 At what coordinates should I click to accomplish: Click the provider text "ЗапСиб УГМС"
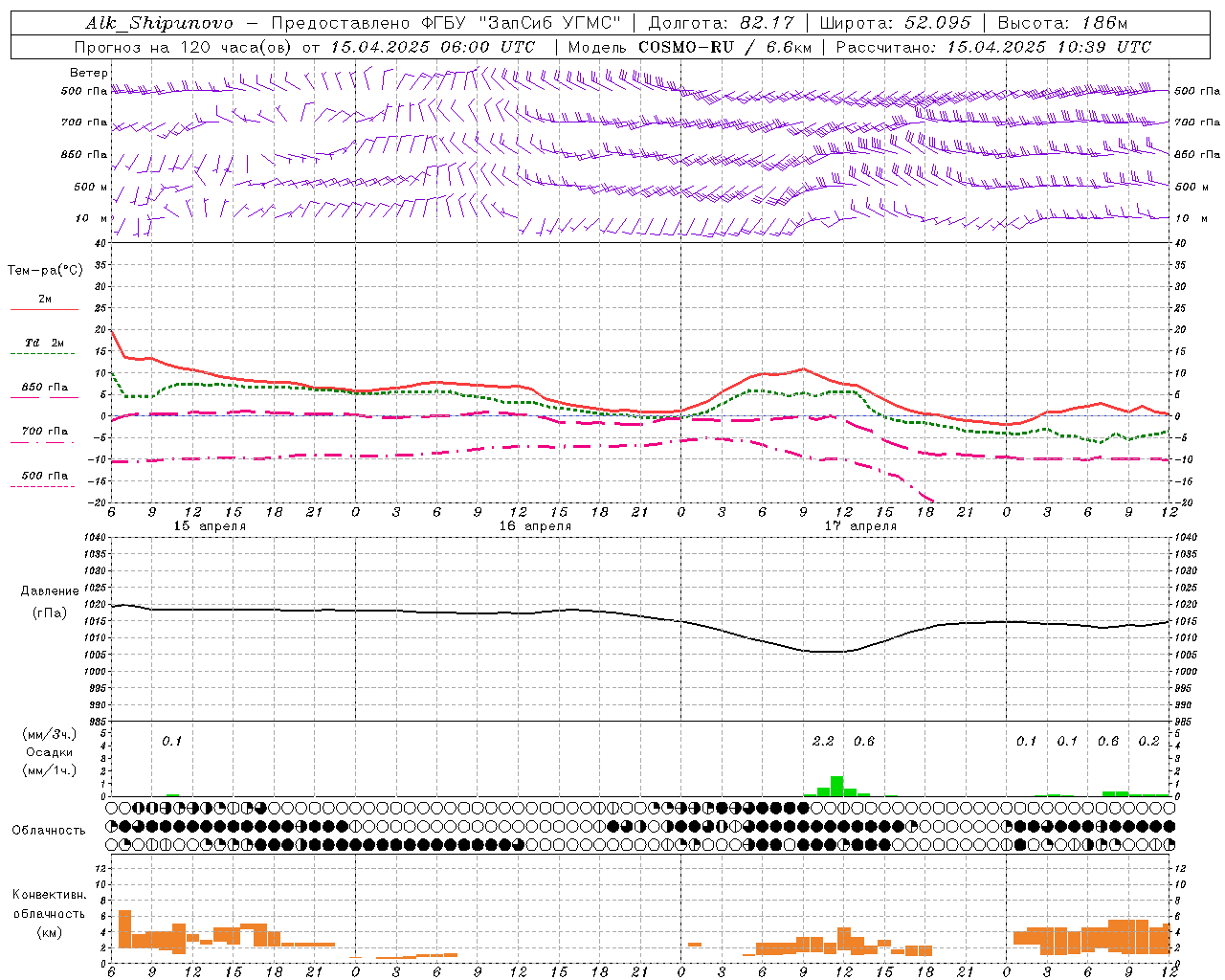click(x=549, y=23)
